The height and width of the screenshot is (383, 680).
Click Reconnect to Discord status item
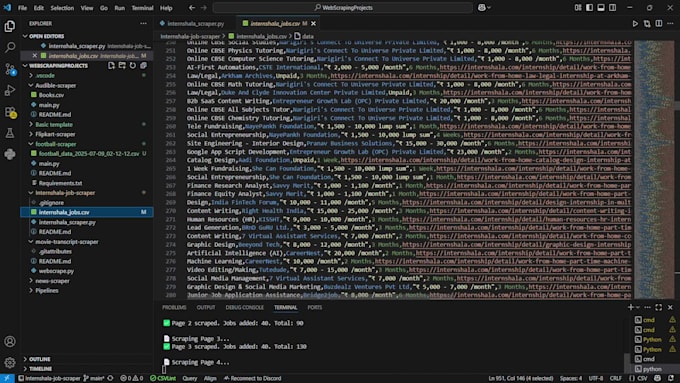coord(253,378)
